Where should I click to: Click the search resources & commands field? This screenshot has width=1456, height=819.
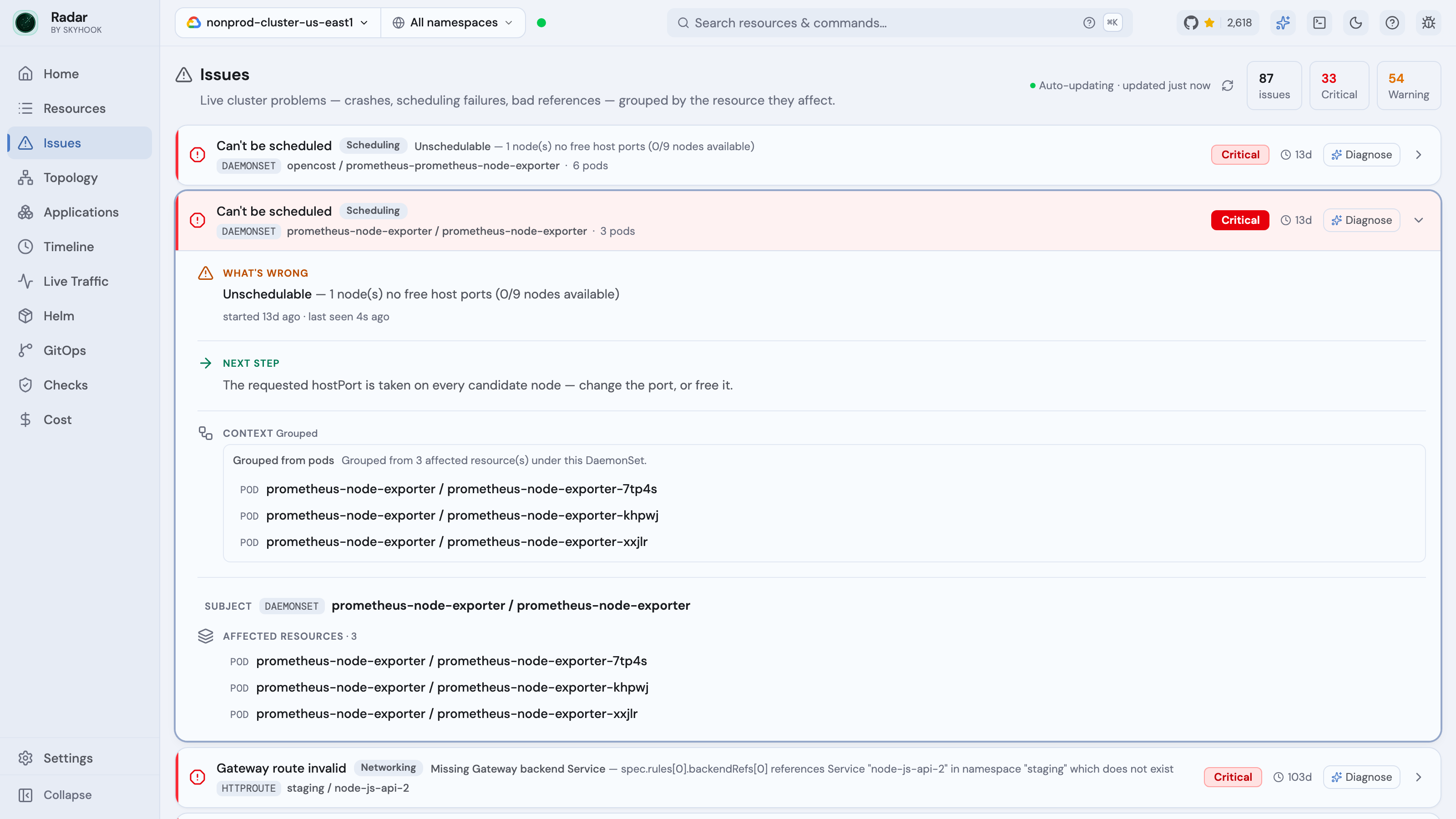point(899,23)
